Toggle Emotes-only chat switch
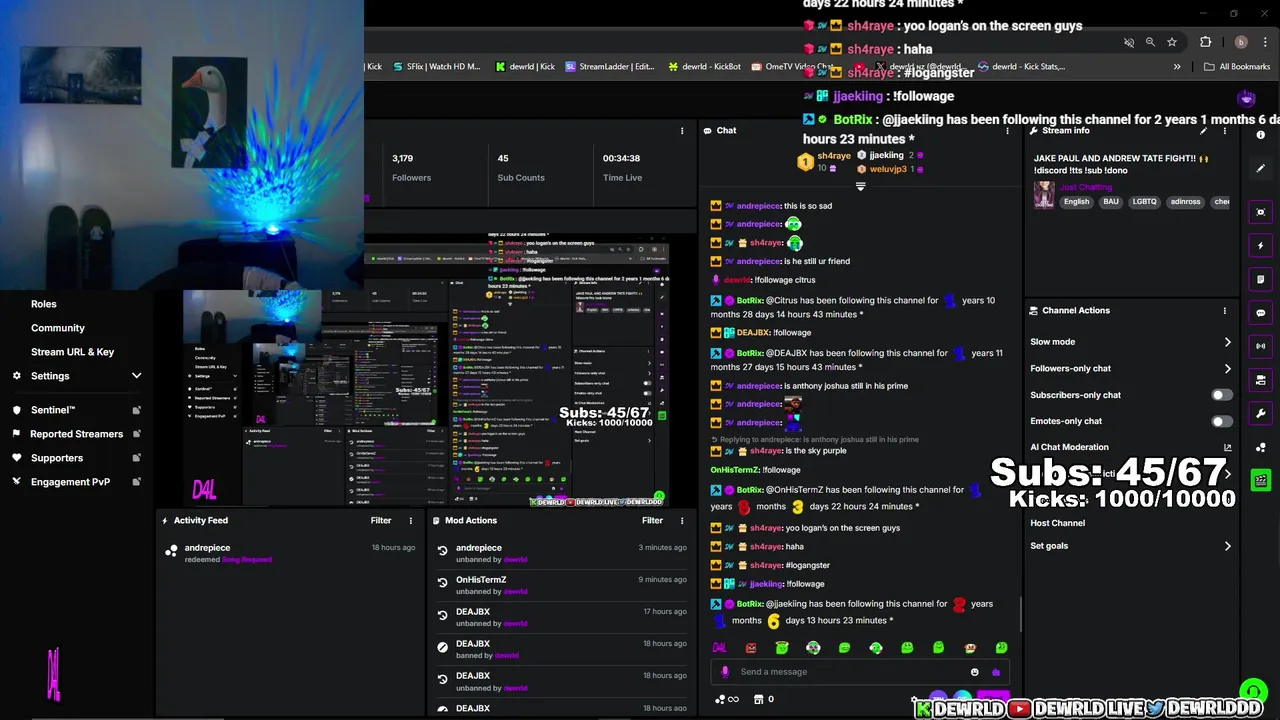 [1222, 421]
